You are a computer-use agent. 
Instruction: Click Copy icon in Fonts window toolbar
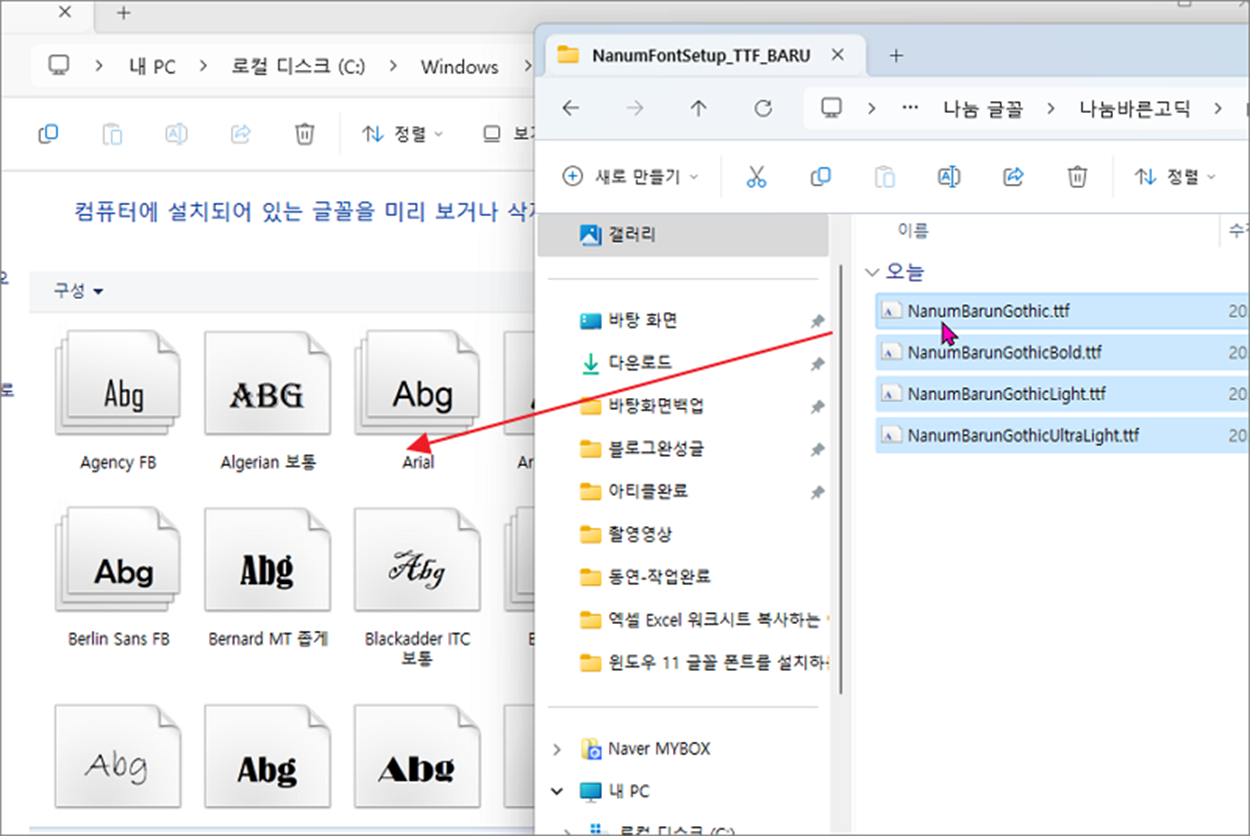click(x=48, y=133)
